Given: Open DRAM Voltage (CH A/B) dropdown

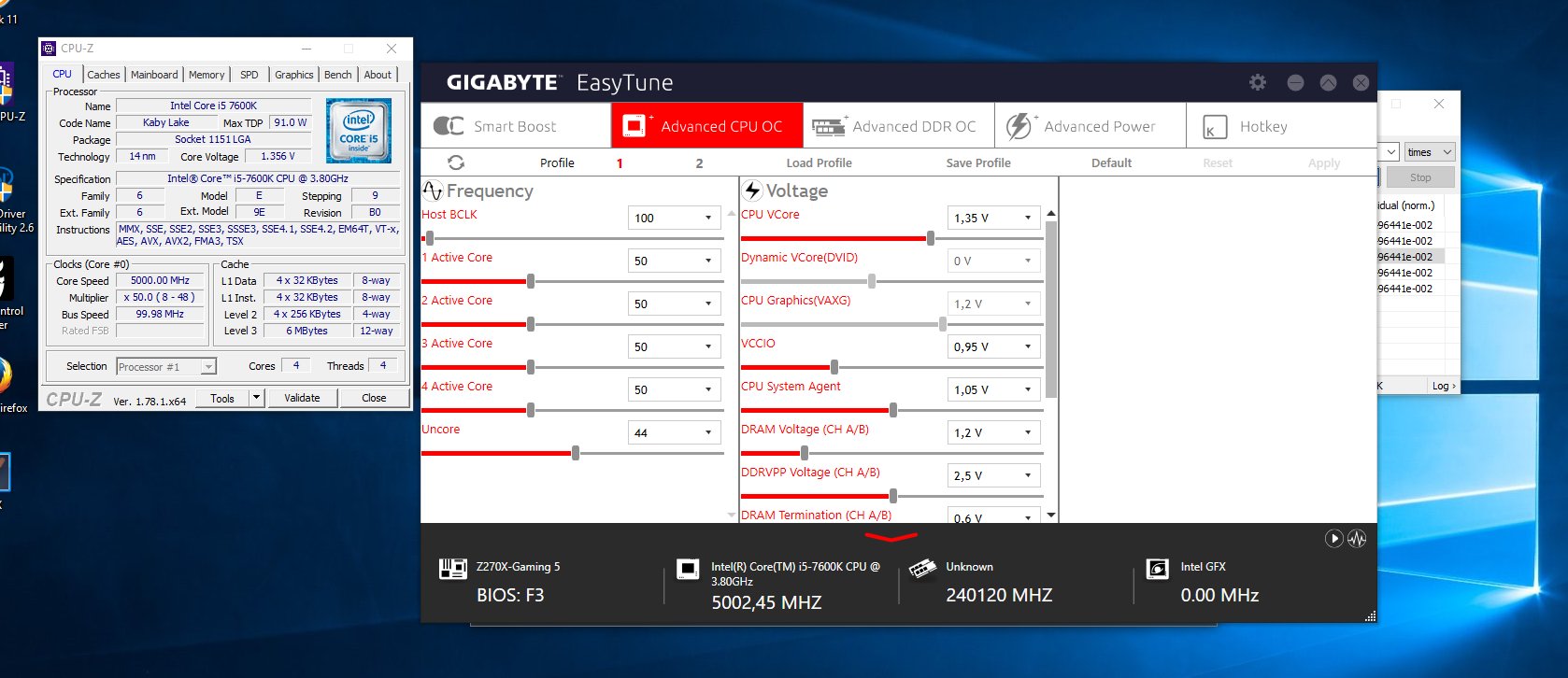Looking at the screenshot, I should click(x=1028, y=432).
